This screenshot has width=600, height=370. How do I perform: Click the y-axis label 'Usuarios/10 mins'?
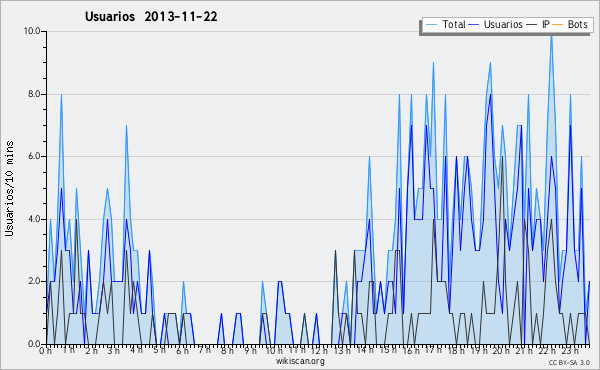[9, 188]
